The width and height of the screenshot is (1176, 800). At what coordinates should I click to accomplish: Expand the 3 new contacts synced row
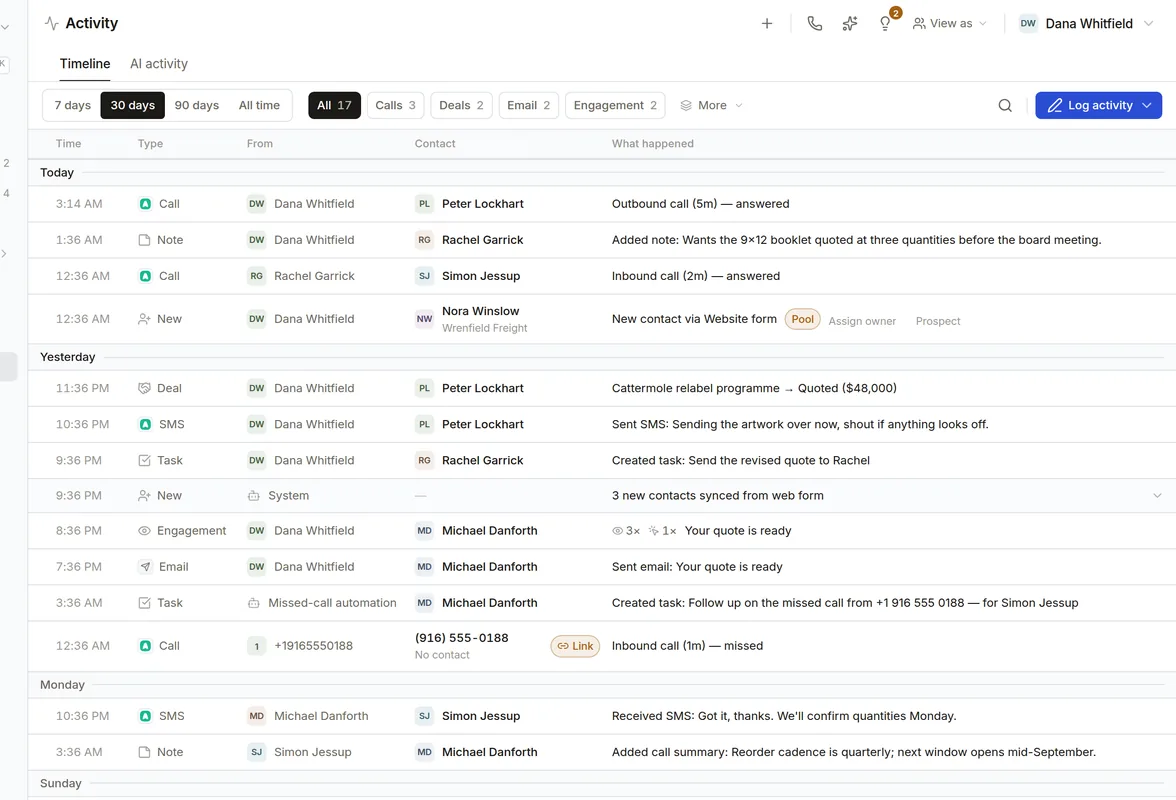(x=1157, y=496)
